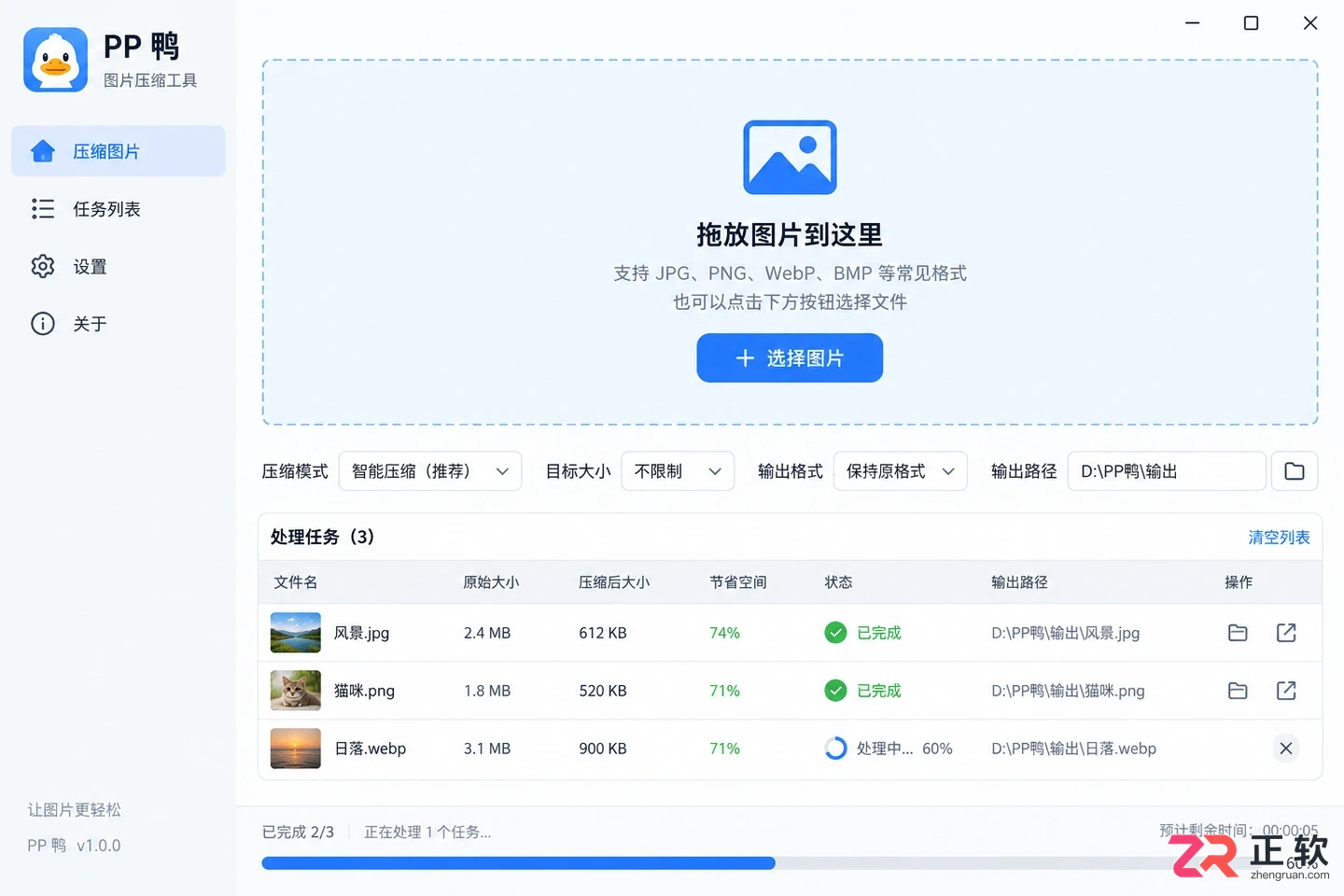
Task: Cancel the 日落.webp processing task
Action: [1286, 749]
